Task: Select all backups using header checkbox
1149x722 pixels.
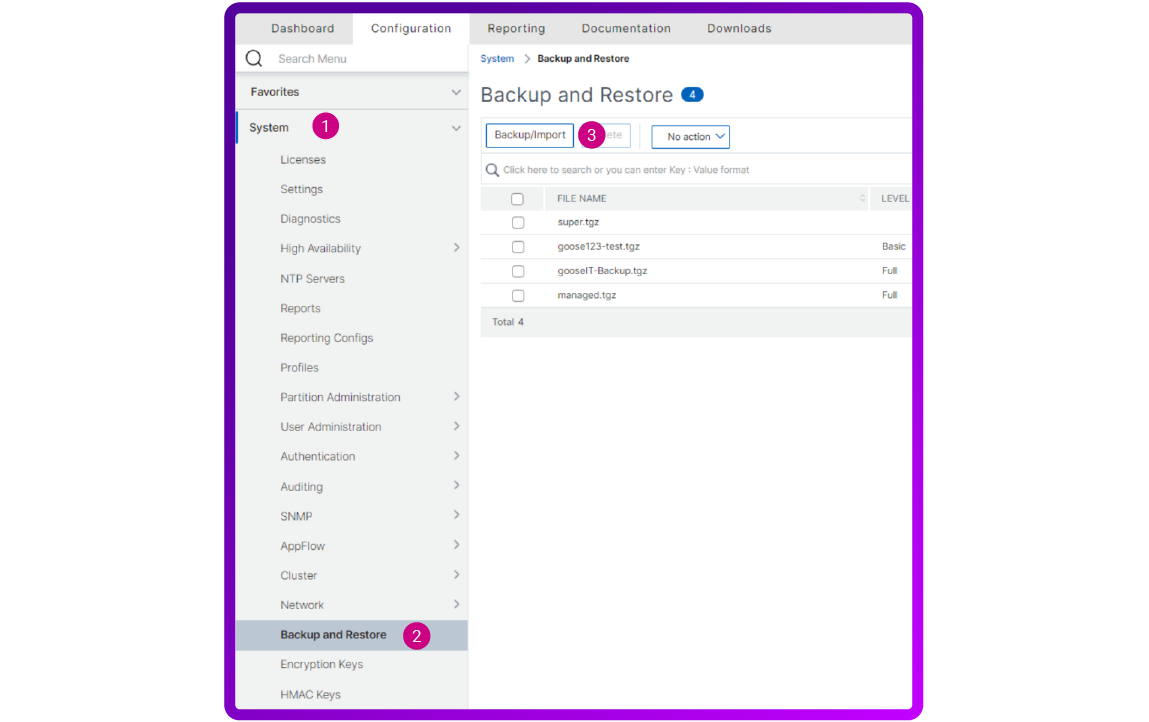Action: (x=517, y=198)
